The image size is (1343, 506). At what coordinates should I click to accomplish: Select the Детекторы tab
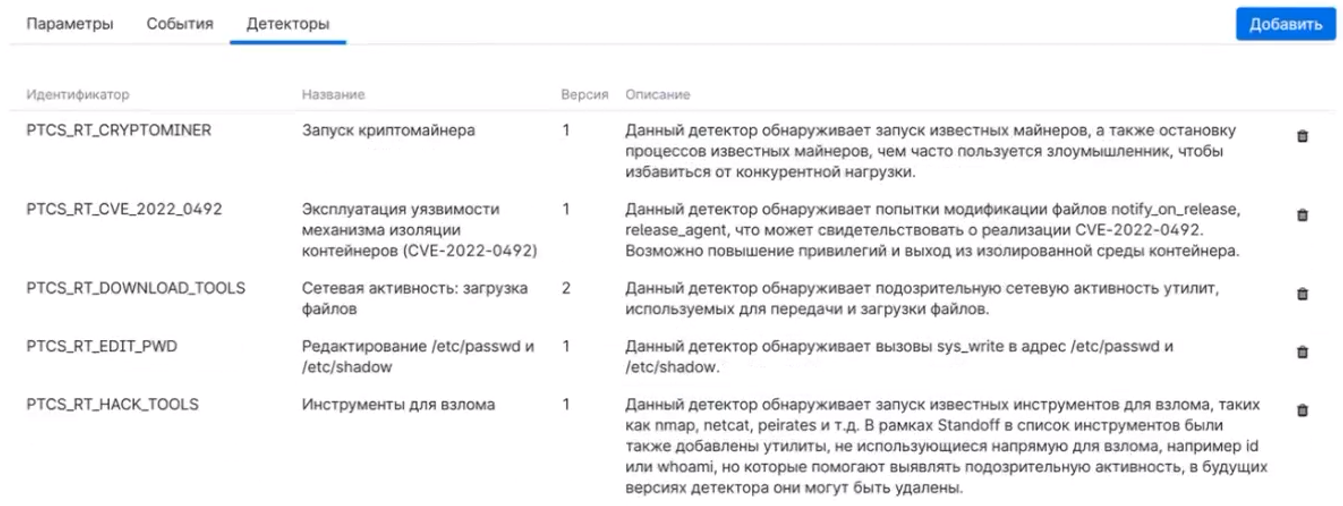pyautogui.click(x=288, y=24)
